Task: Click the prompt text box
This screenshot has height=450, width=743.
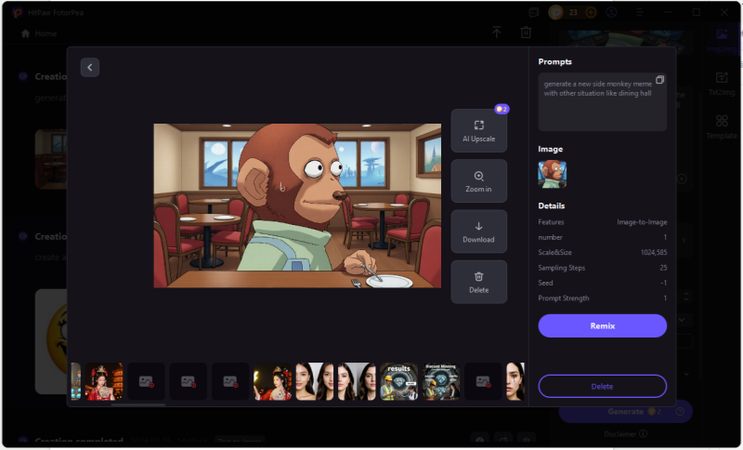Action: pyautogui.click(x=602, y=102)
